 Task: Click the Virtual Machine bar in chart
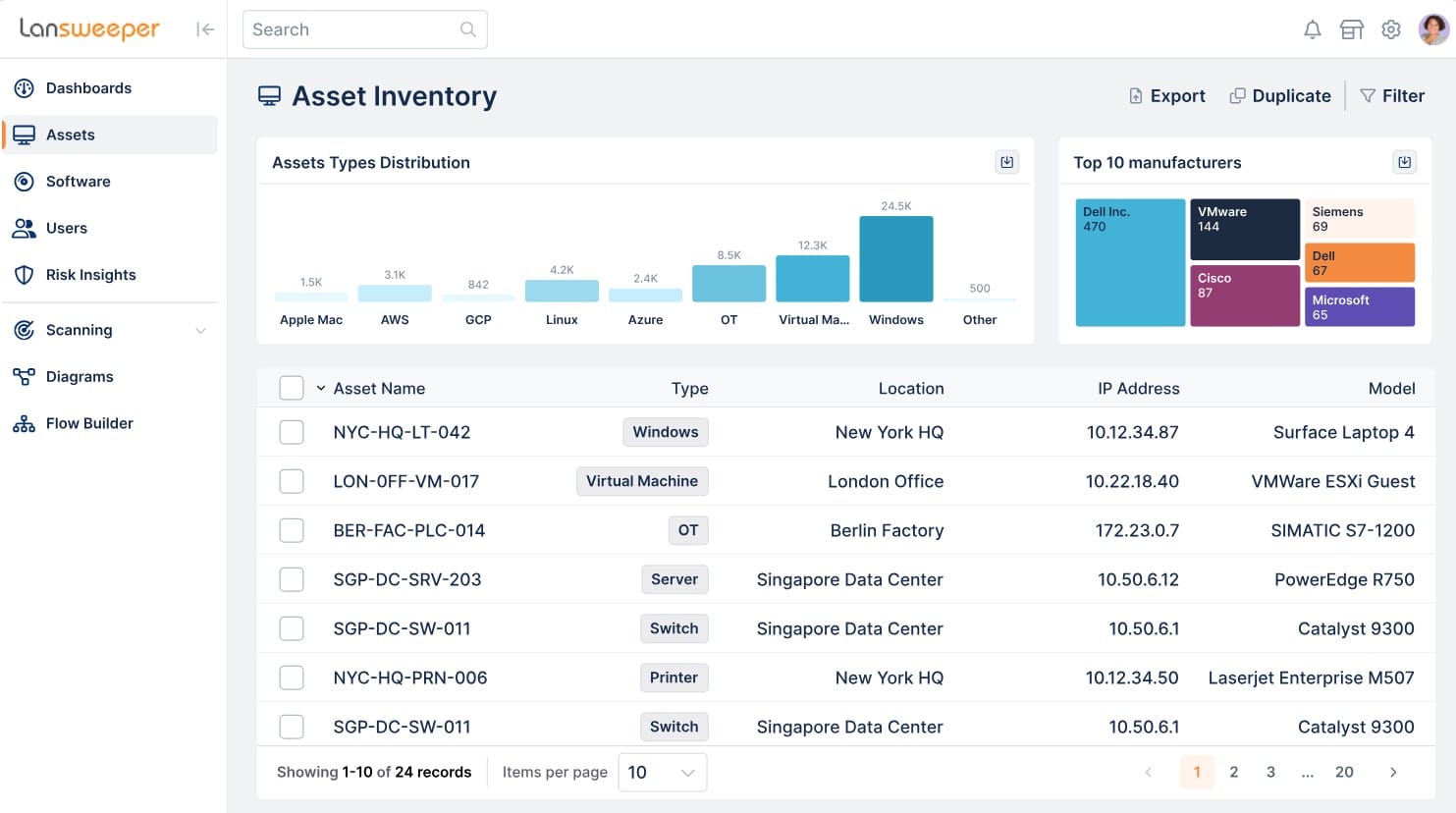point(813,279)
